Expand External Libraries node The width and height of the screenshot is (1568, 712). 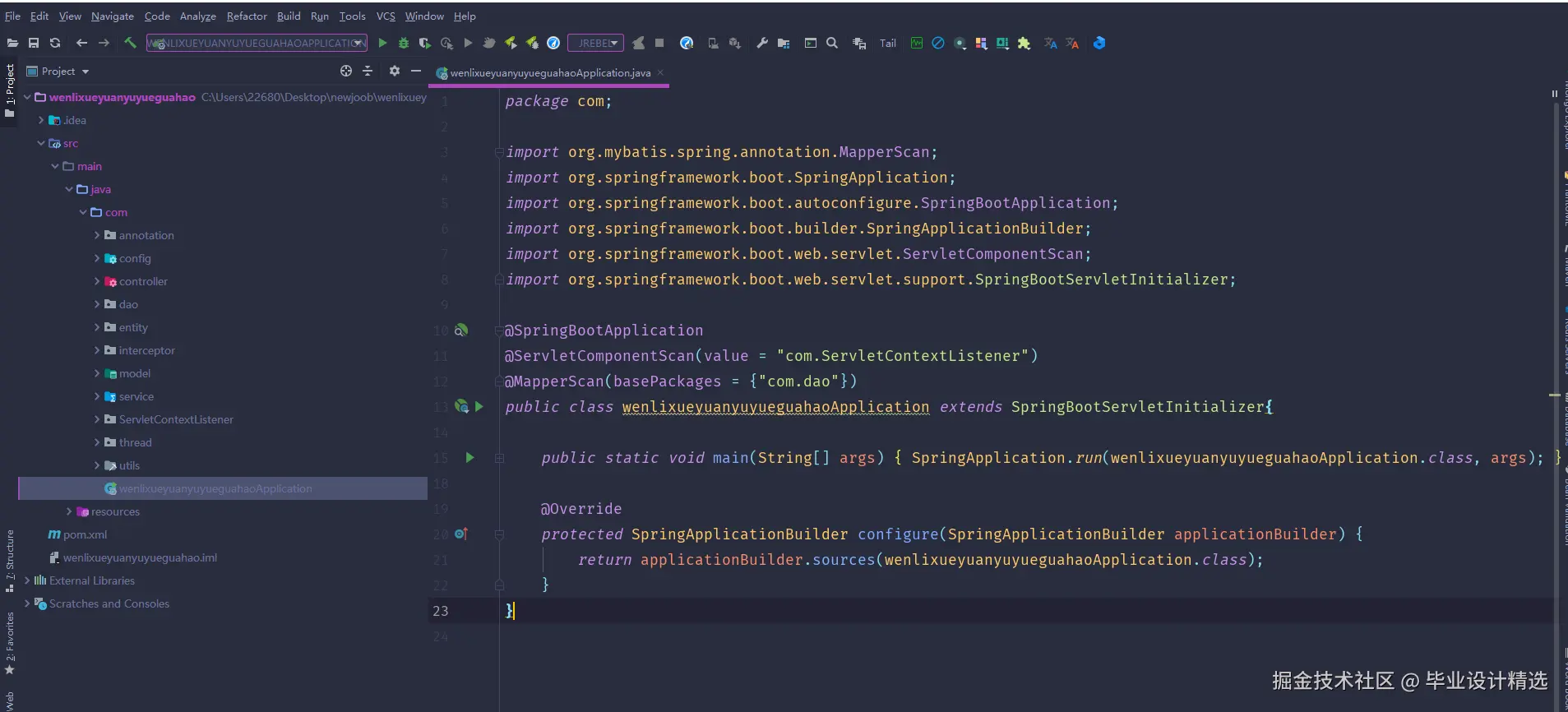pos(27,580)
